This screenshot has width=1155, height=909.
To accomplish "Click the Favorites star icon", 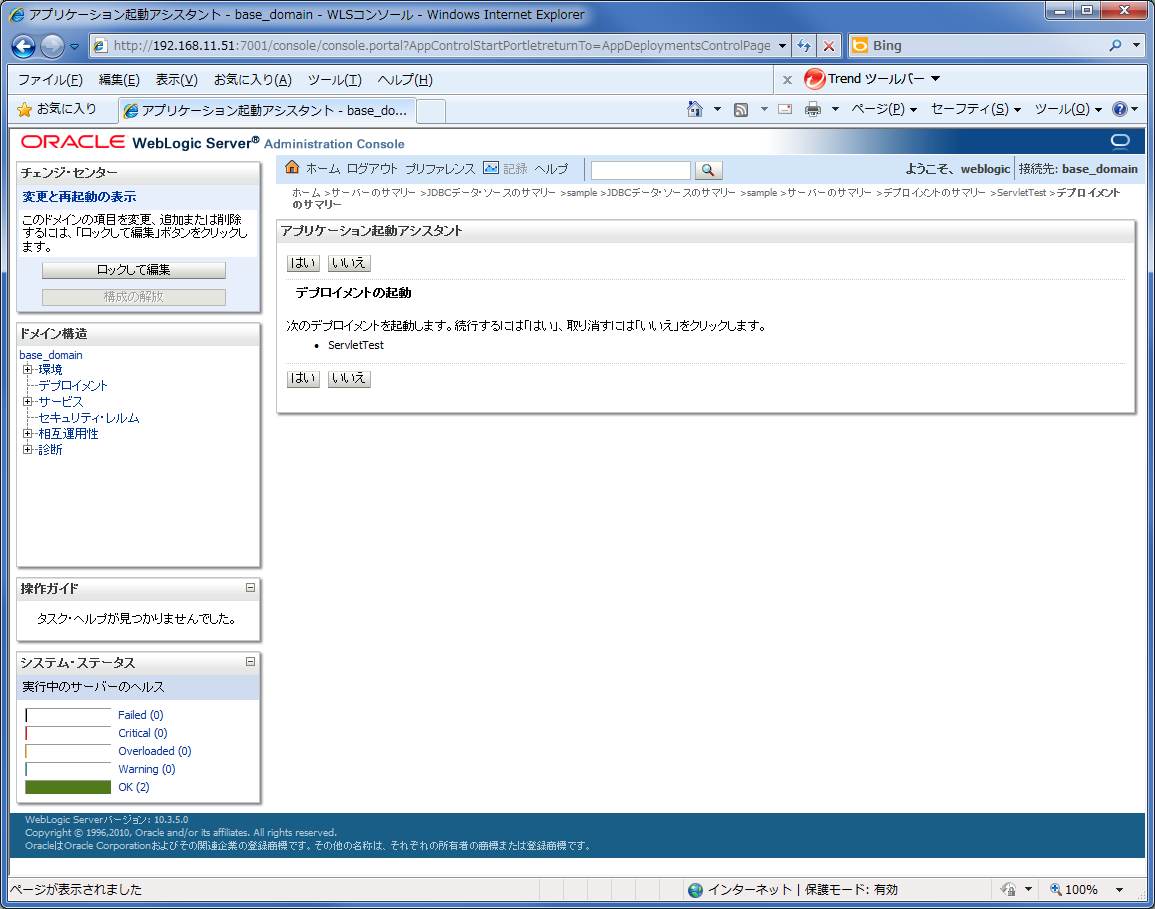I will point(24,110).
